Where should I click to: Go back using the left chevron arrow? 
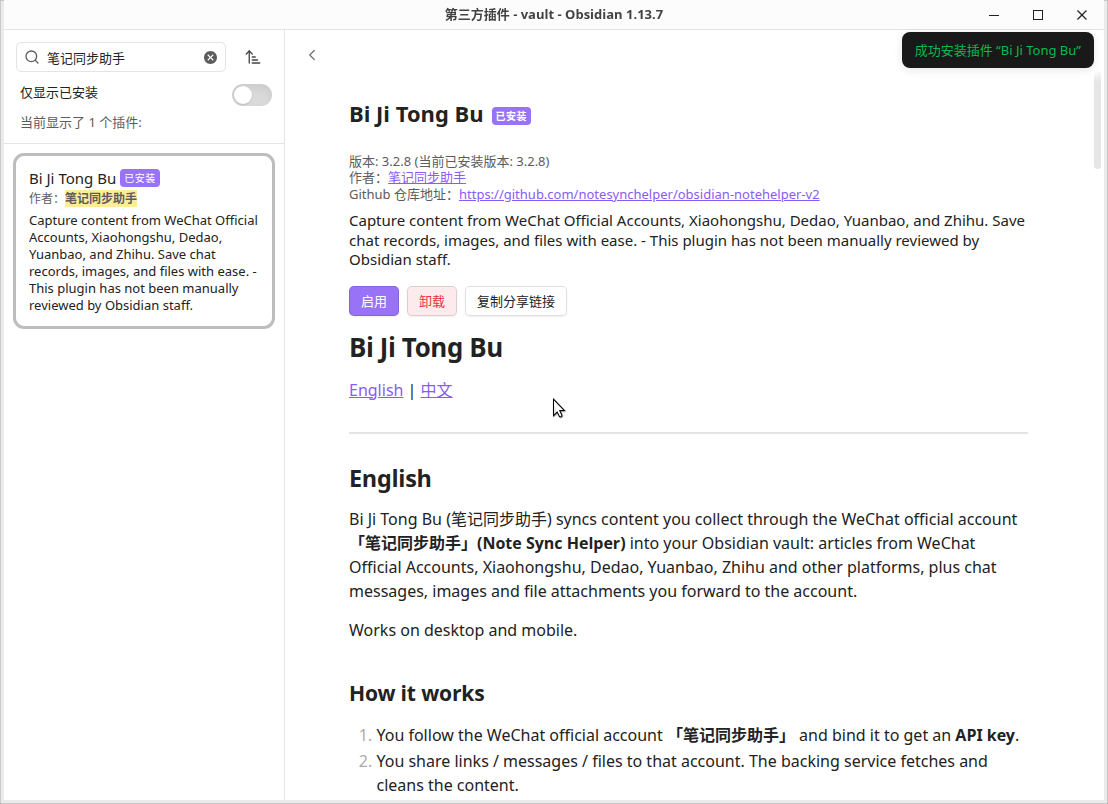point(312,55)
